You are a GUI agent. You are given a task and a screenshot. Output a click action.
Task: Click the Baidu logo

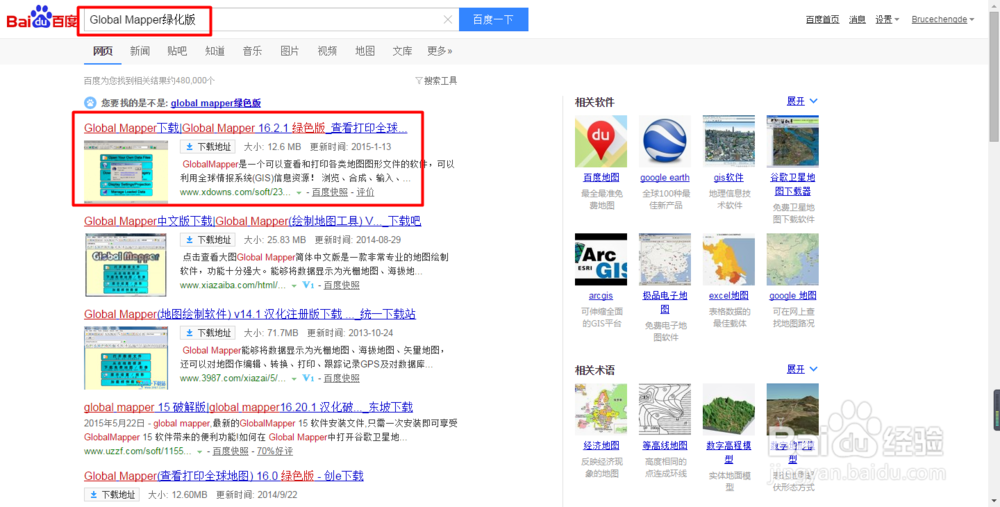[41, 19]
